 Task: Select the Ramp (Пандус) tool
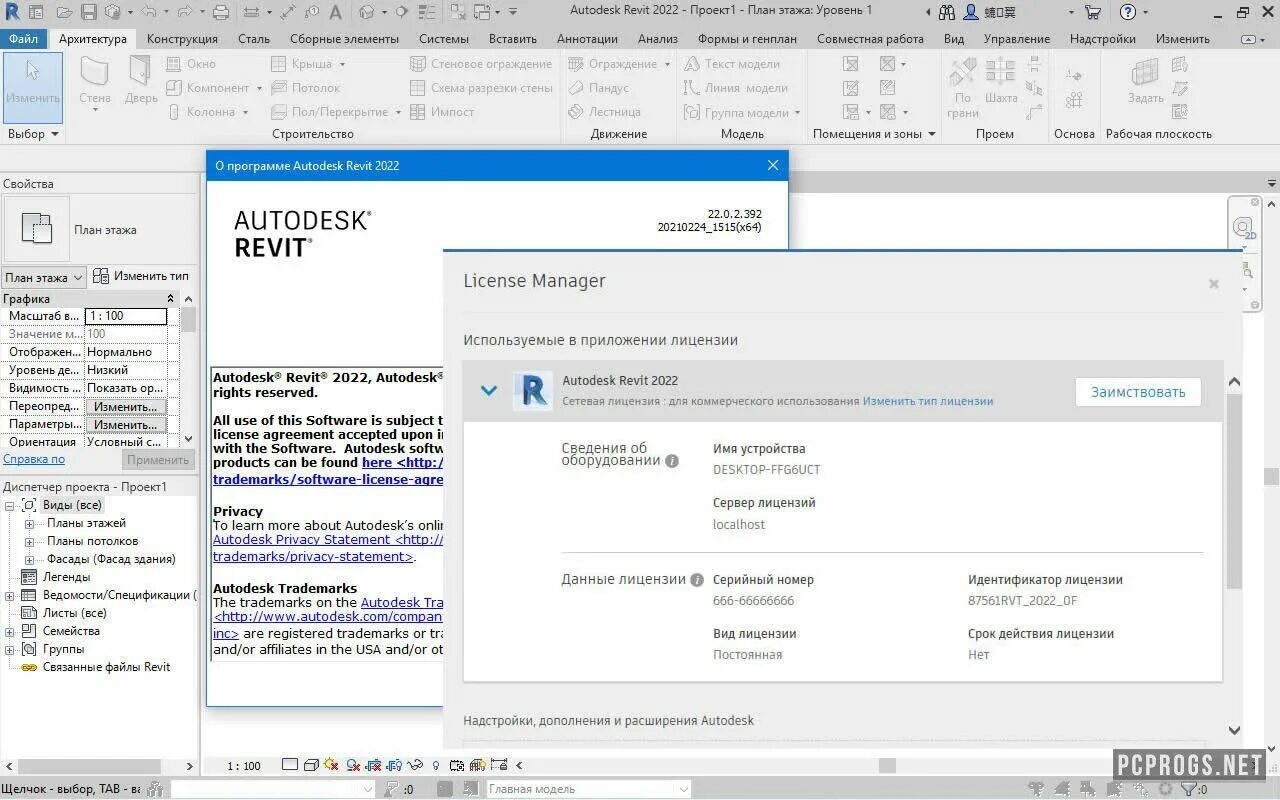pos(598,88)
